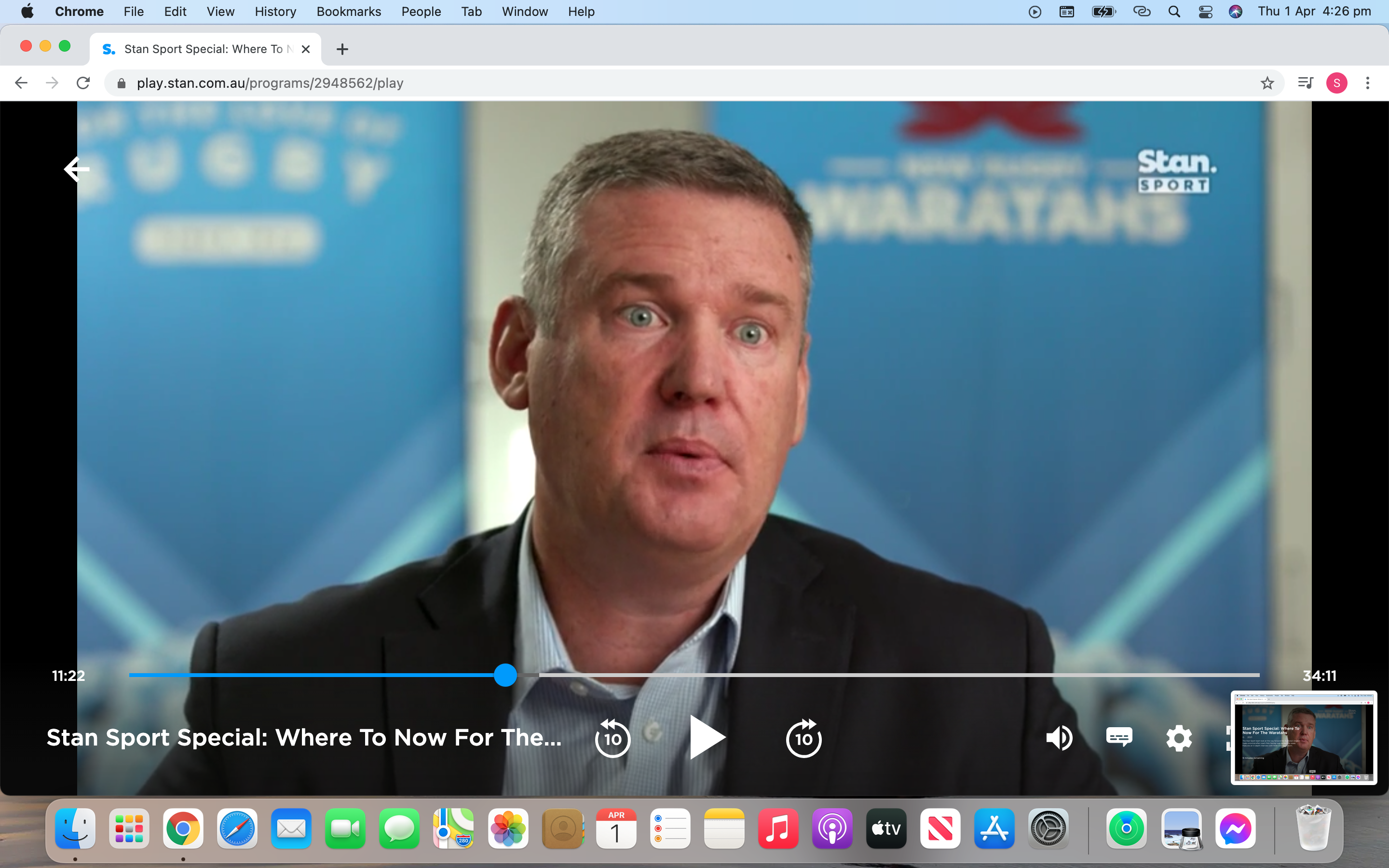Open the History menu
This screenshot has width=1389, height=868.
(275, 12)
